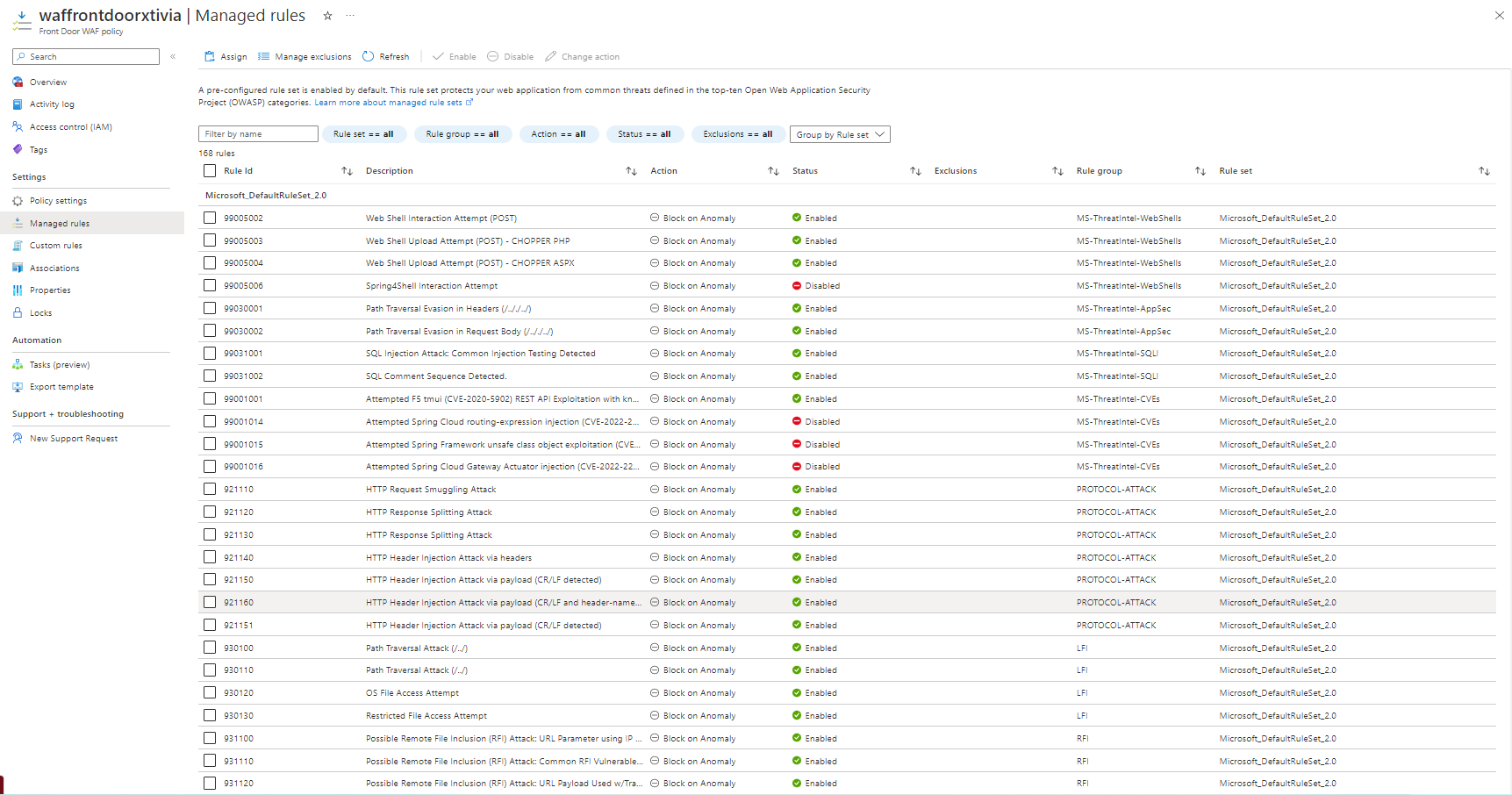Viewport: 1512px width, 795px height.
Task: Open Tasks (preview)
Action: click(x=60, y=365)
